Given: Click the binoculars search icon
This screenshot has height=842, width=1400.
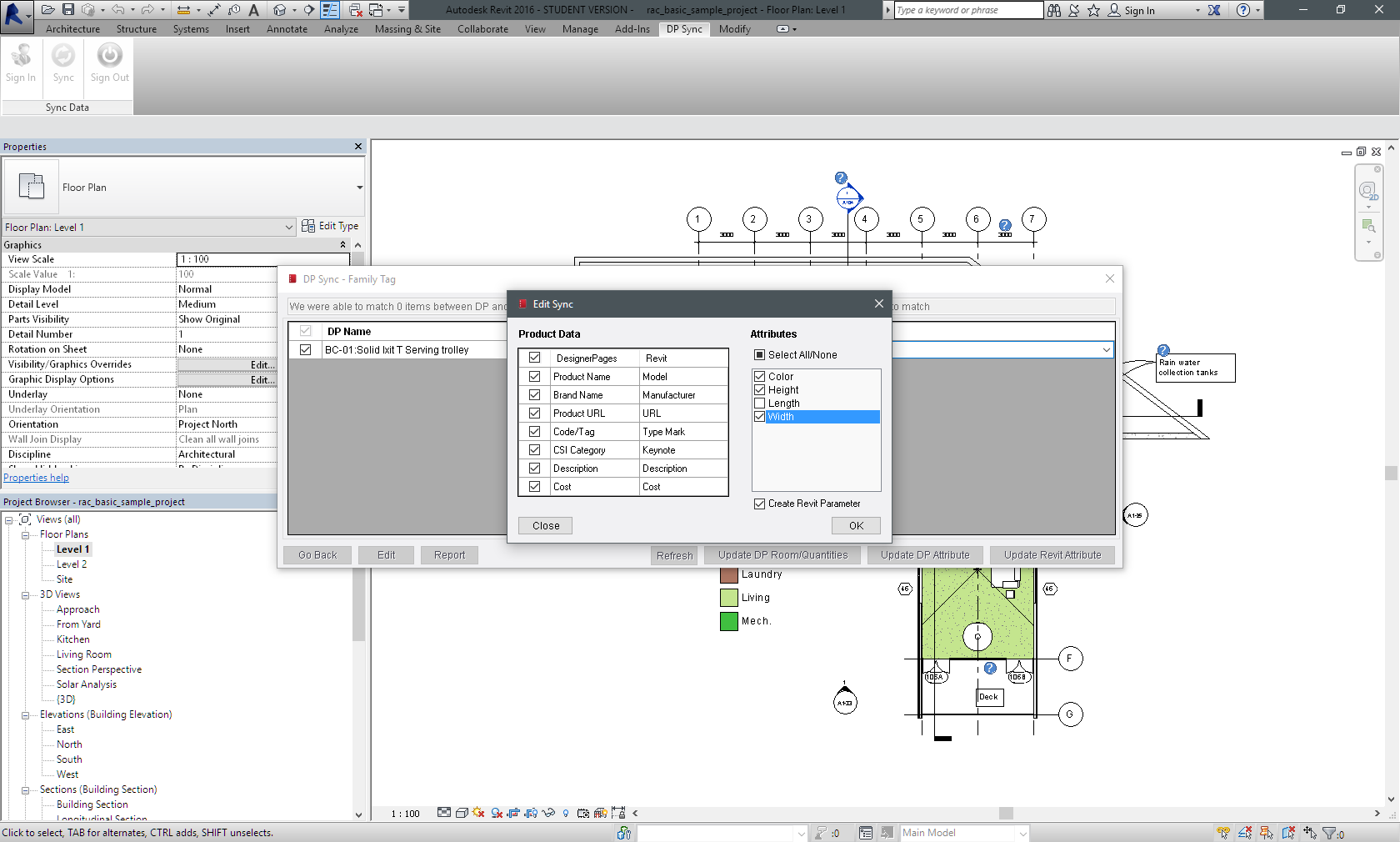Looking at the screenshot, I should [1054, 10].
